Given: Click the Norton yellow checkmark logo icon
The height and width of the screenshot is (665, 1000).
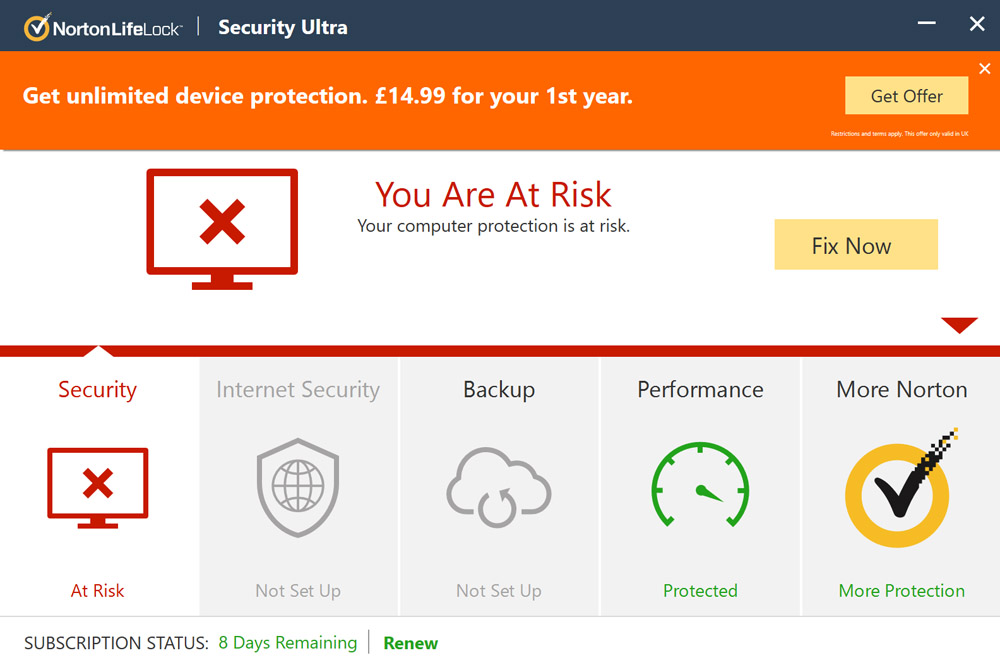Looking at the screenshot, I should pos(901,488).
